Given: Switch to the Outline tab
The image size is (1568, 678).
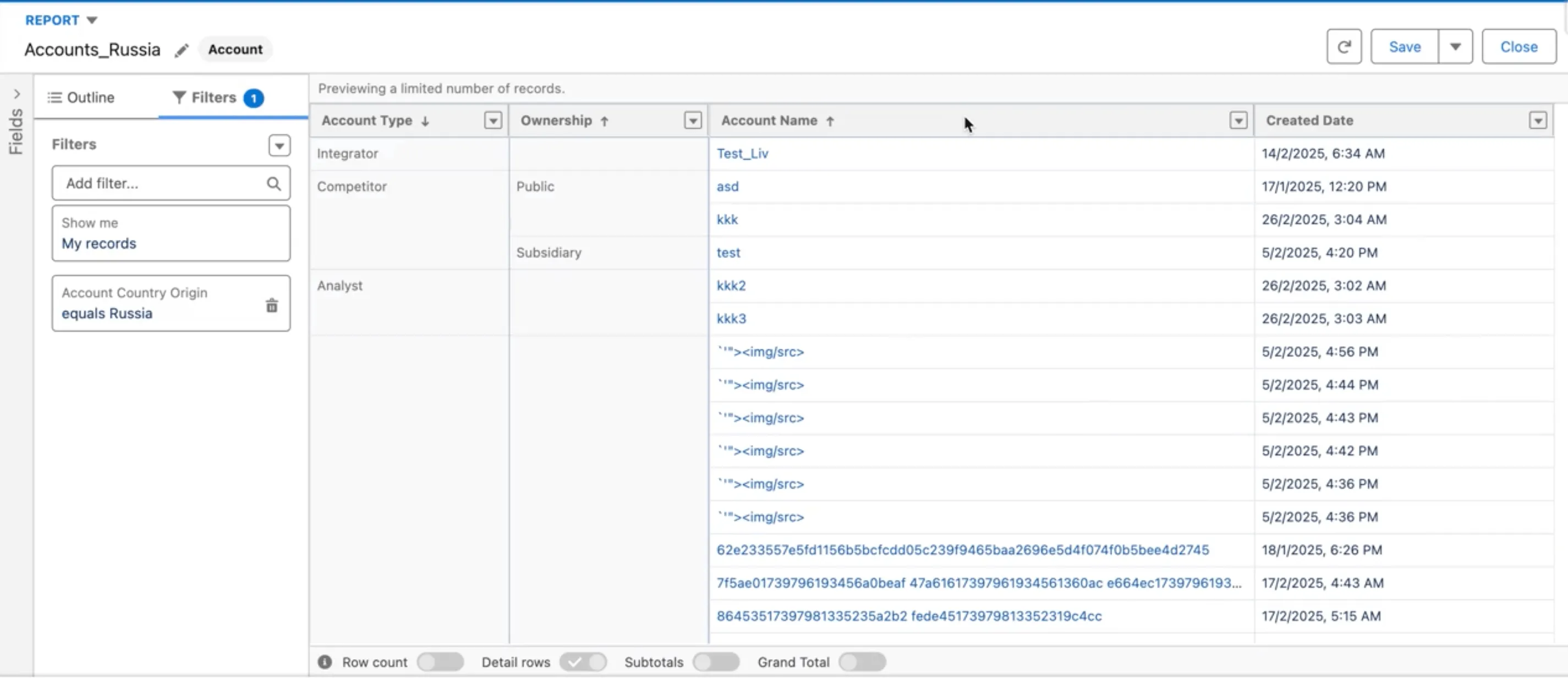Looking at the screenshot, I should click(x=81, y=98).
